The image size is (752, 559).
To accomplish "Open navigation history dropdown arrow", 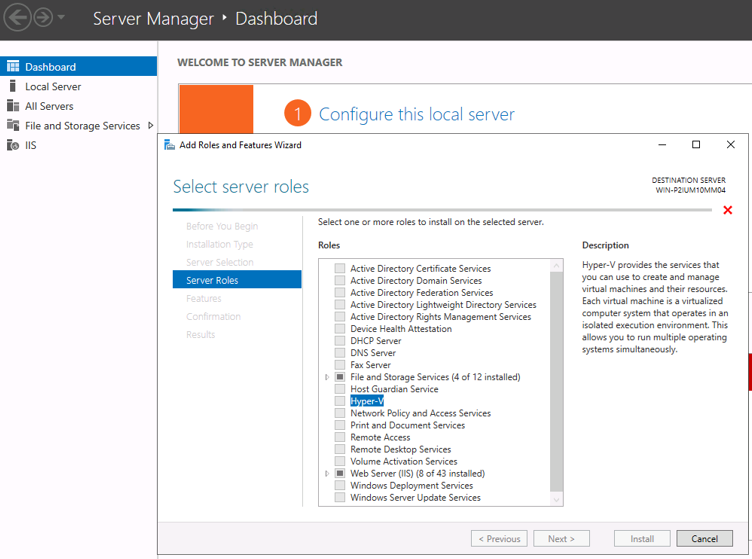I will pos(62,18).
